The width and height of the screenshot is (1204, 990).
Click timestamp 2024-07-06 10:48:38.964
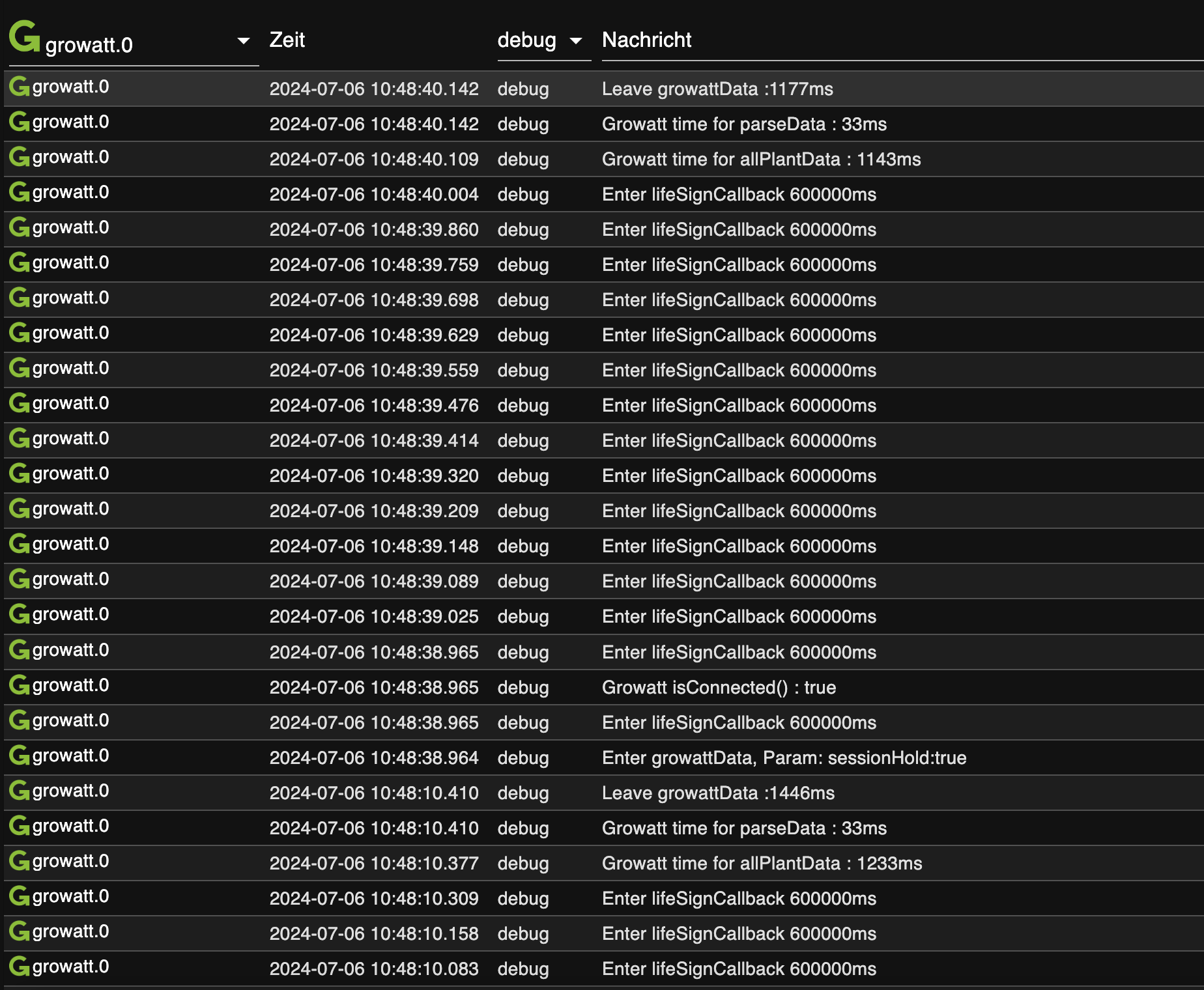click(374, 757)
